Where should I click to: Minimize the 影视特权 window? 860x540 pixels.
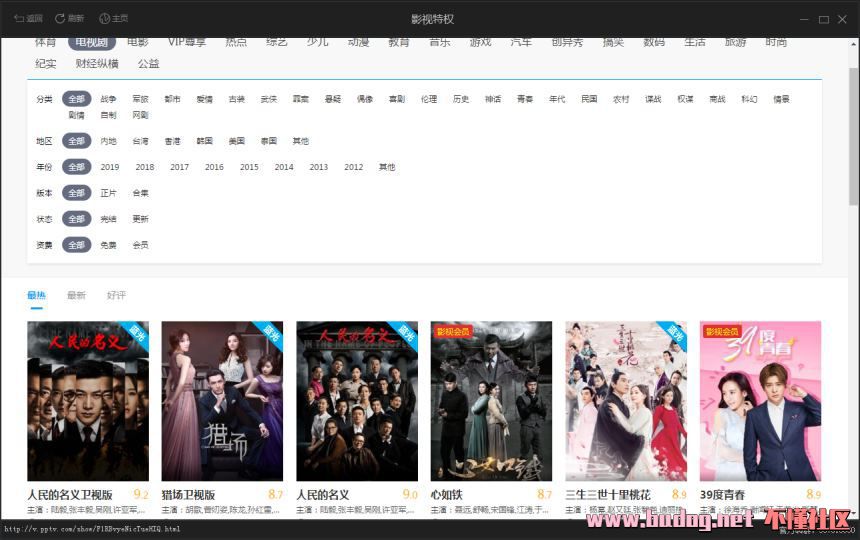pyautogui.click(x=804, y=19)
